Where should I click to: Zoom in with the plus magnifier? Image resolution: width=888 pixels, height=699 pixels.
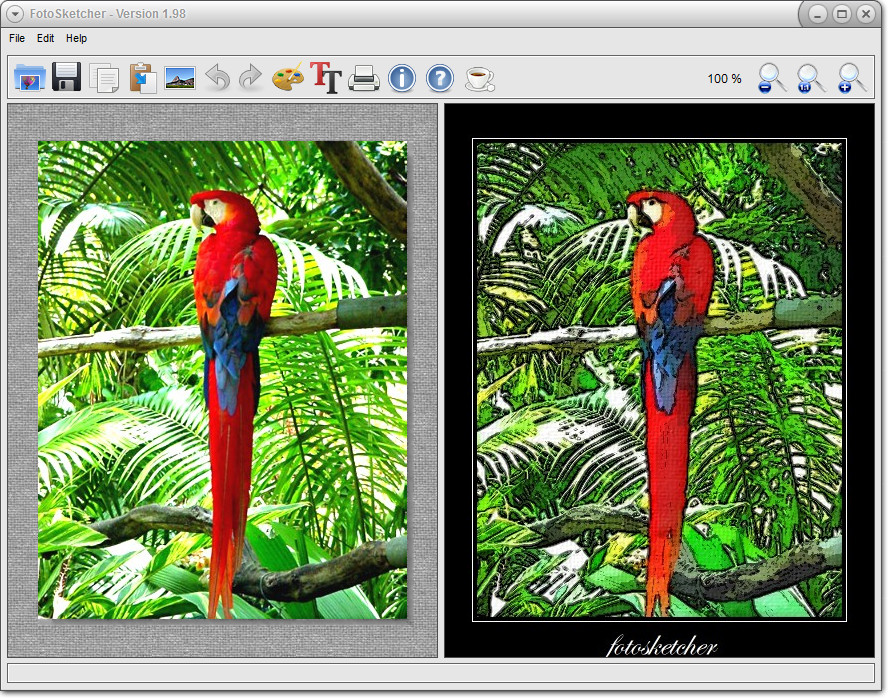pyautogui.click(x=852, y=78)
